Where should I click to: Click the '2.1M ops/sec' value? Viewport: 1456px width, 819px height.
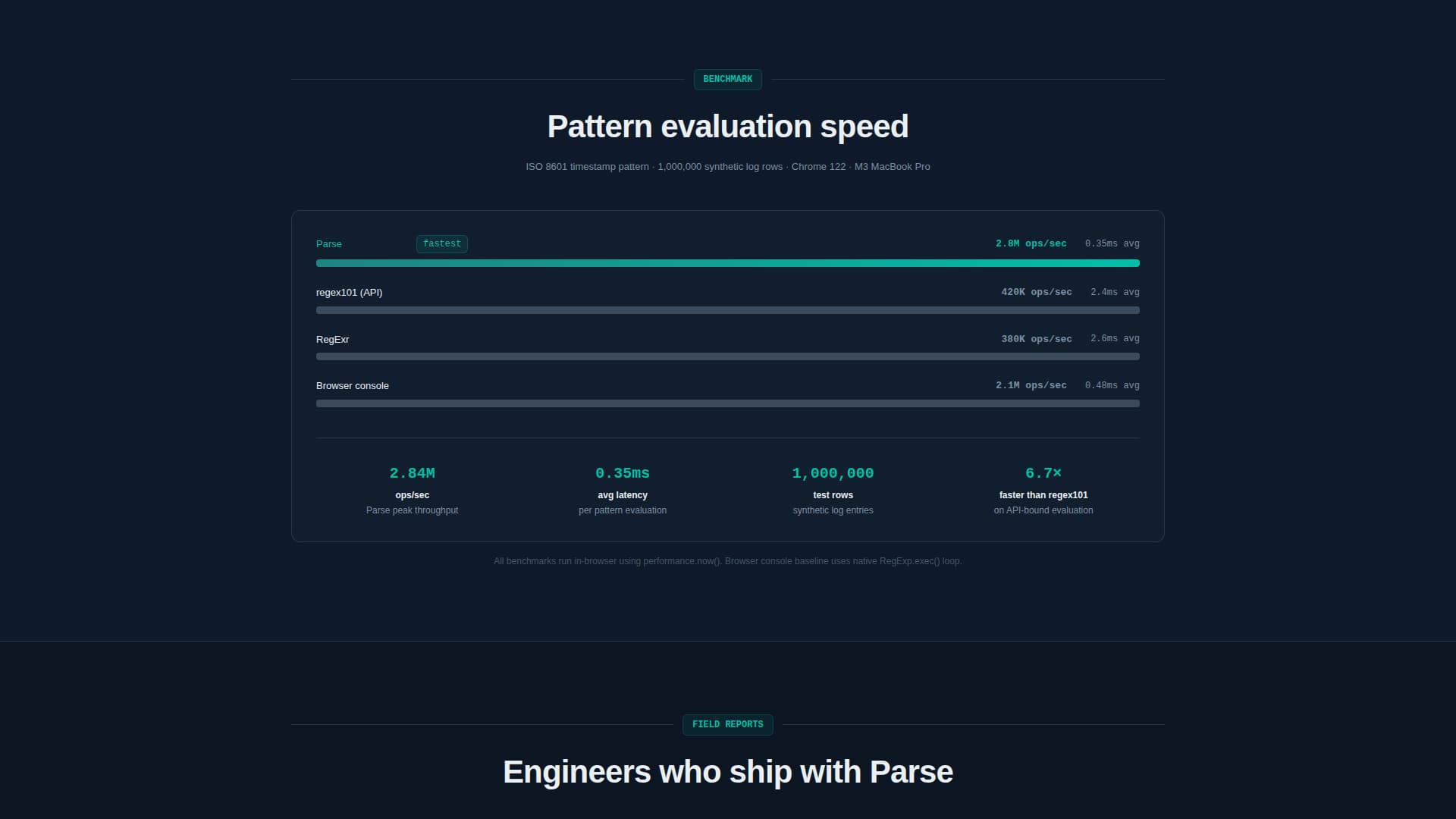pos(1031,385)
